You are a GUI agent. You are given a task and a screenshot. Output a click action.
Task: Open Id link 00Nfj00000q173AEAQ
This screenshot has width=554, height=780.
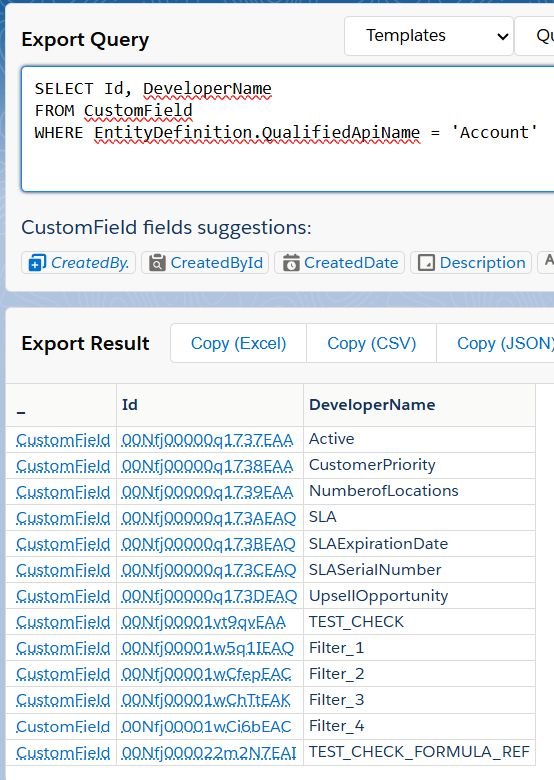tap(209, 518)
